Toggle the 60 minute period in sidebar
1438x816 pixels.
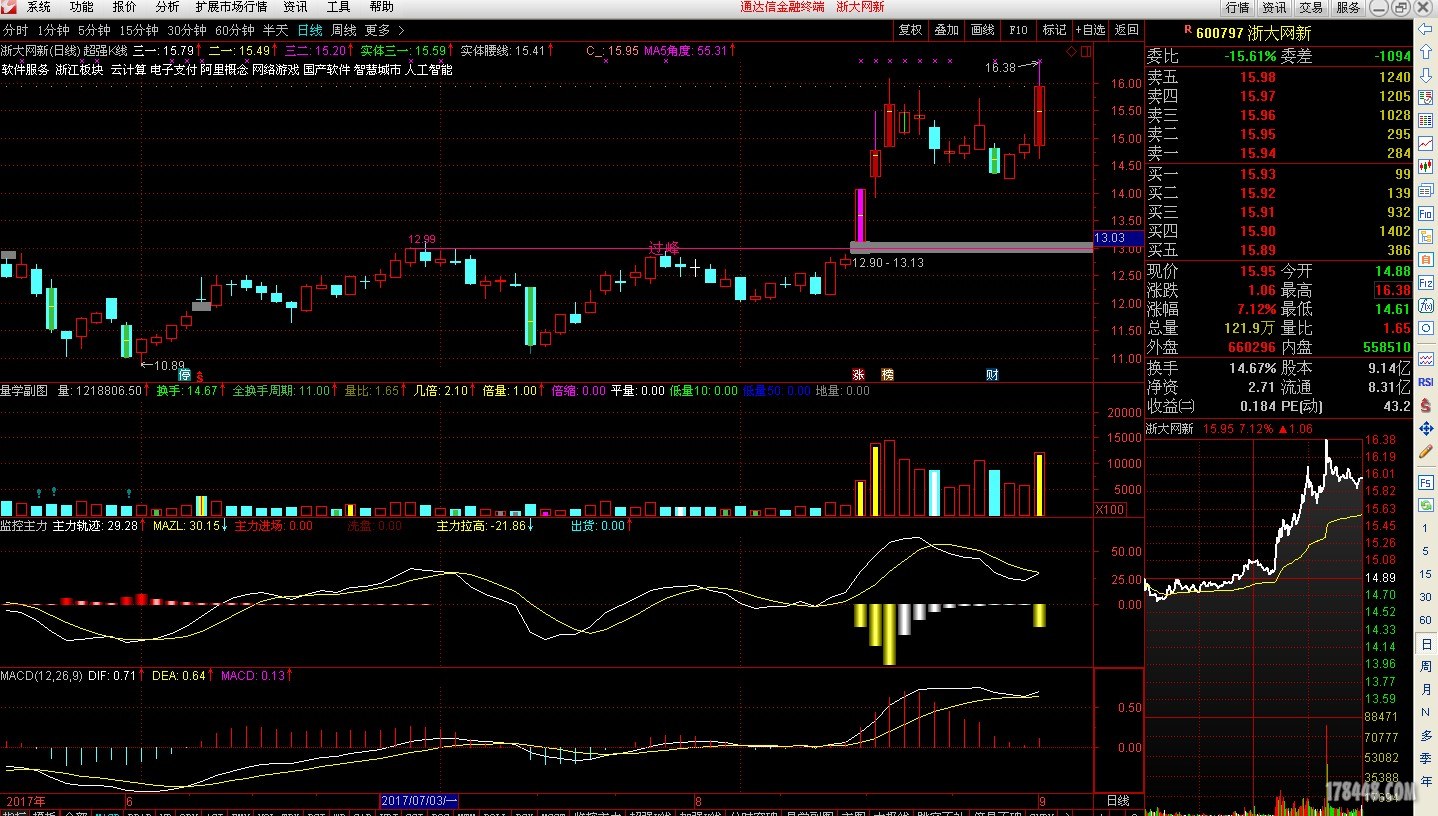1426,620
